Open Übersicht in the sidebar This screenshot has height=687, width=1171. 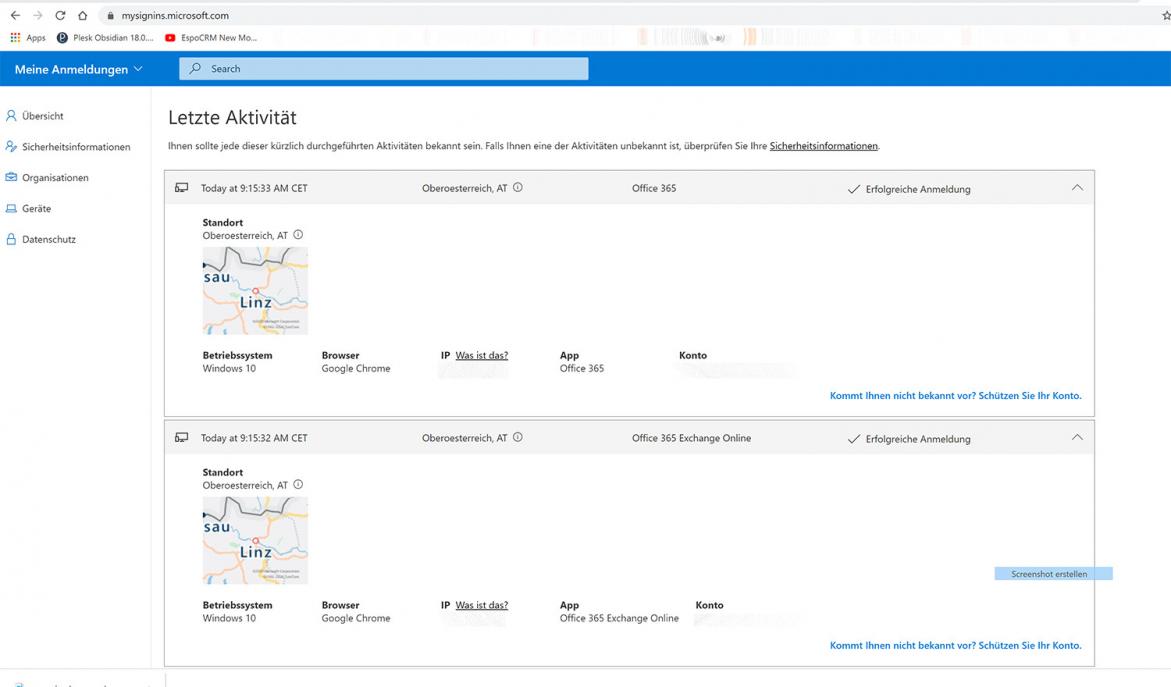[x=43, y=116]
